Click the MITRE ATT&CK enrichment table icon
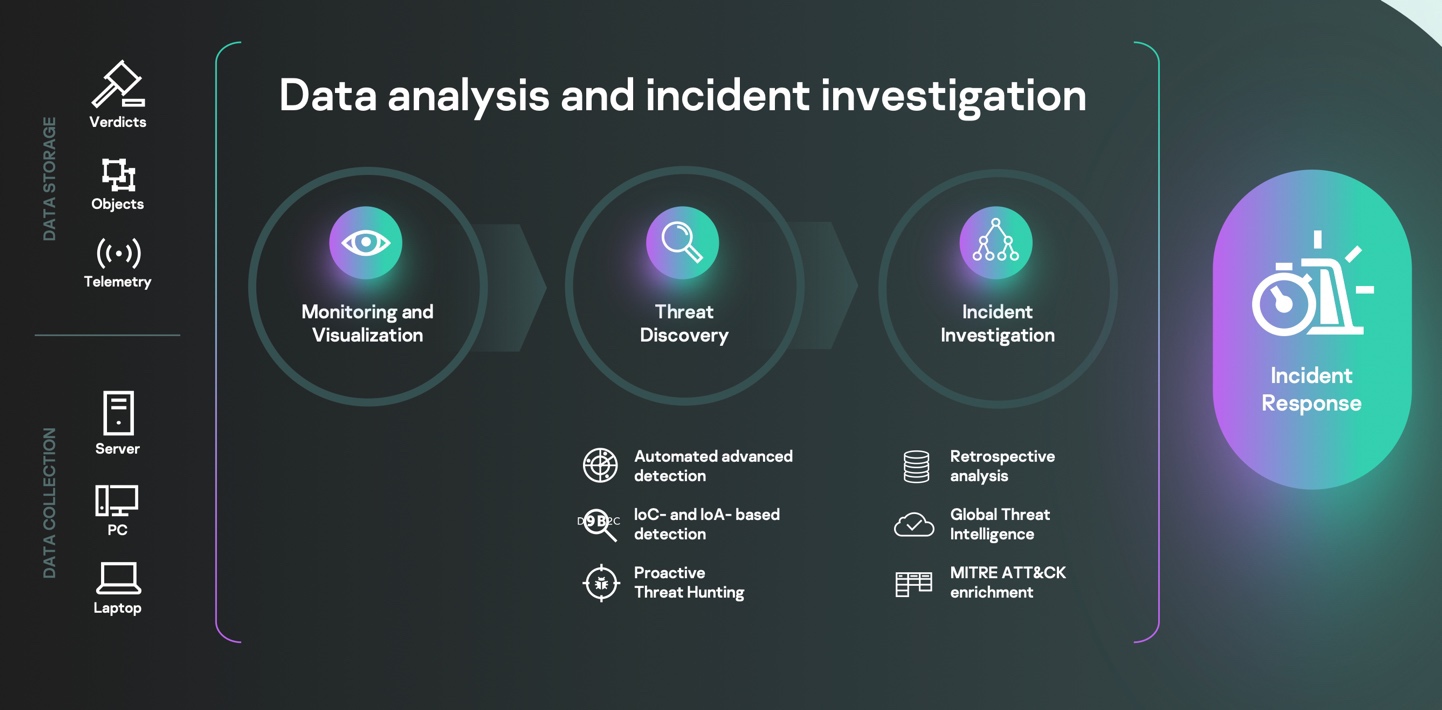Viewport: 1442px width, 710px height. click(913, 584)
